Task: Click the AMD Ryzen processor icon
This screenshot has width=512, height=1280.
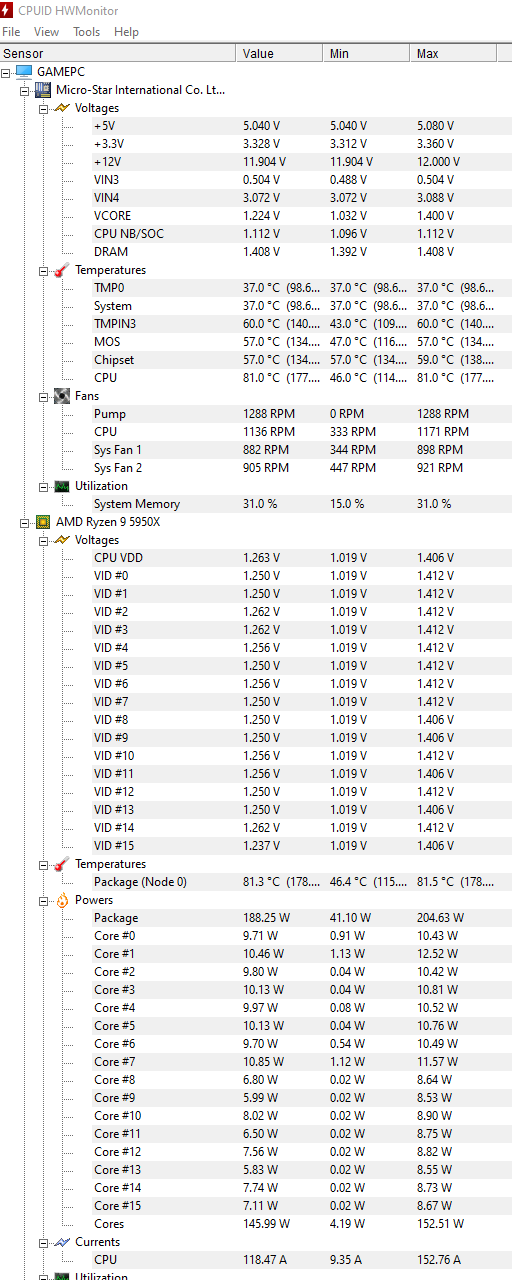Action: [43, 522]
